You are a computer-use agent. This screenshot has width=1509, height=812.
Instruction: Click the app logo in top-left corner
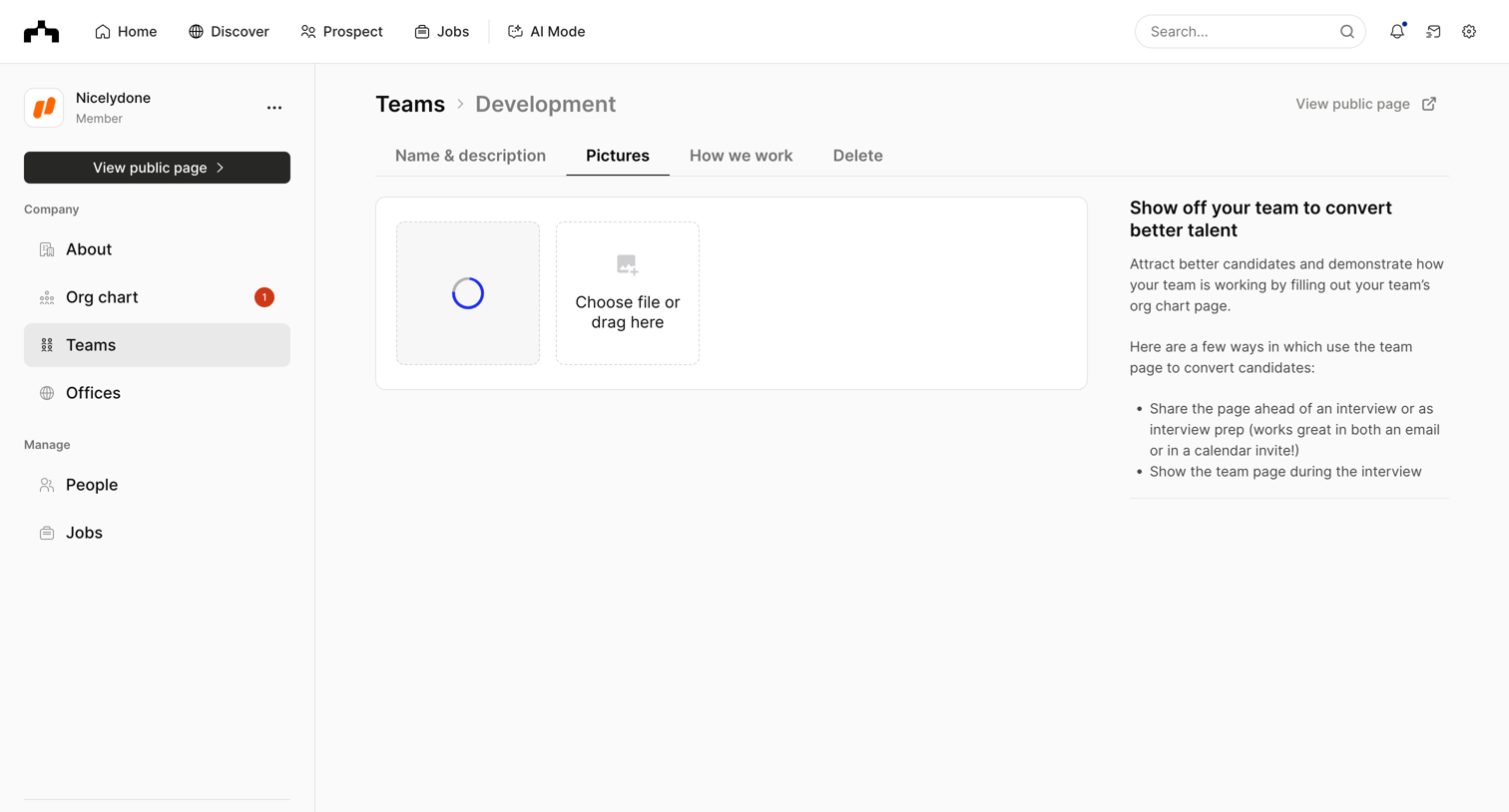pyautogui.click(x=41, y=32)
